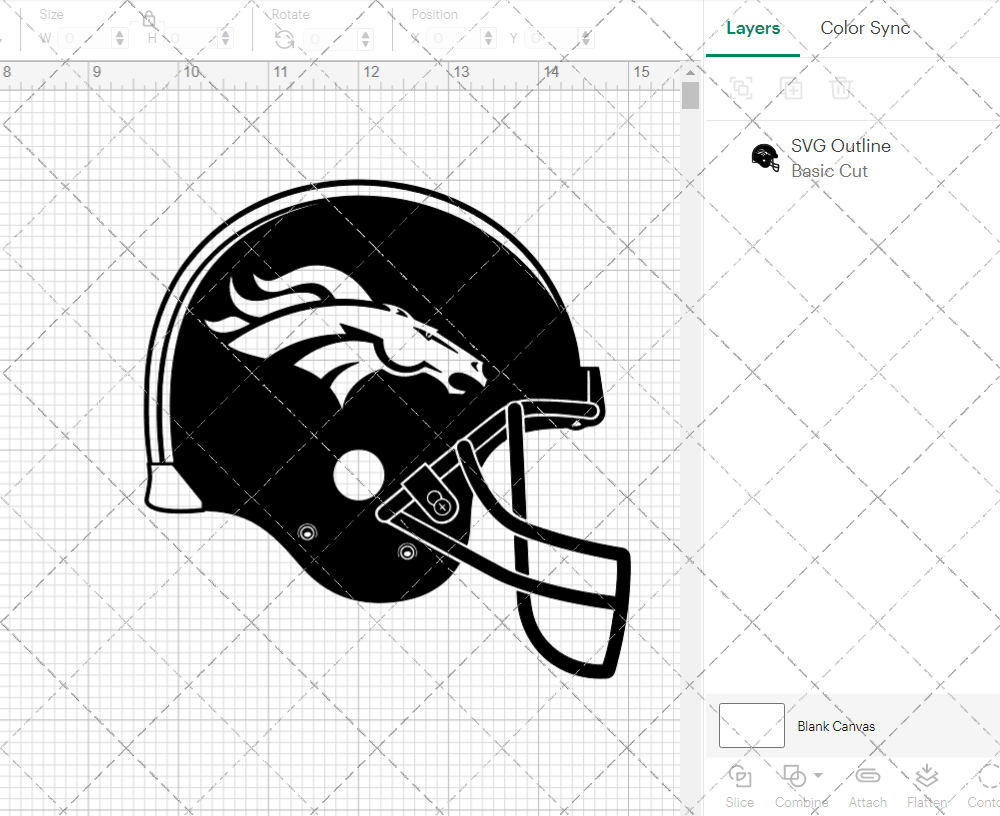Click the Width stepper up arrow
The width and height of the screenshot is (1000, 816).
click(x=120, y=33)
